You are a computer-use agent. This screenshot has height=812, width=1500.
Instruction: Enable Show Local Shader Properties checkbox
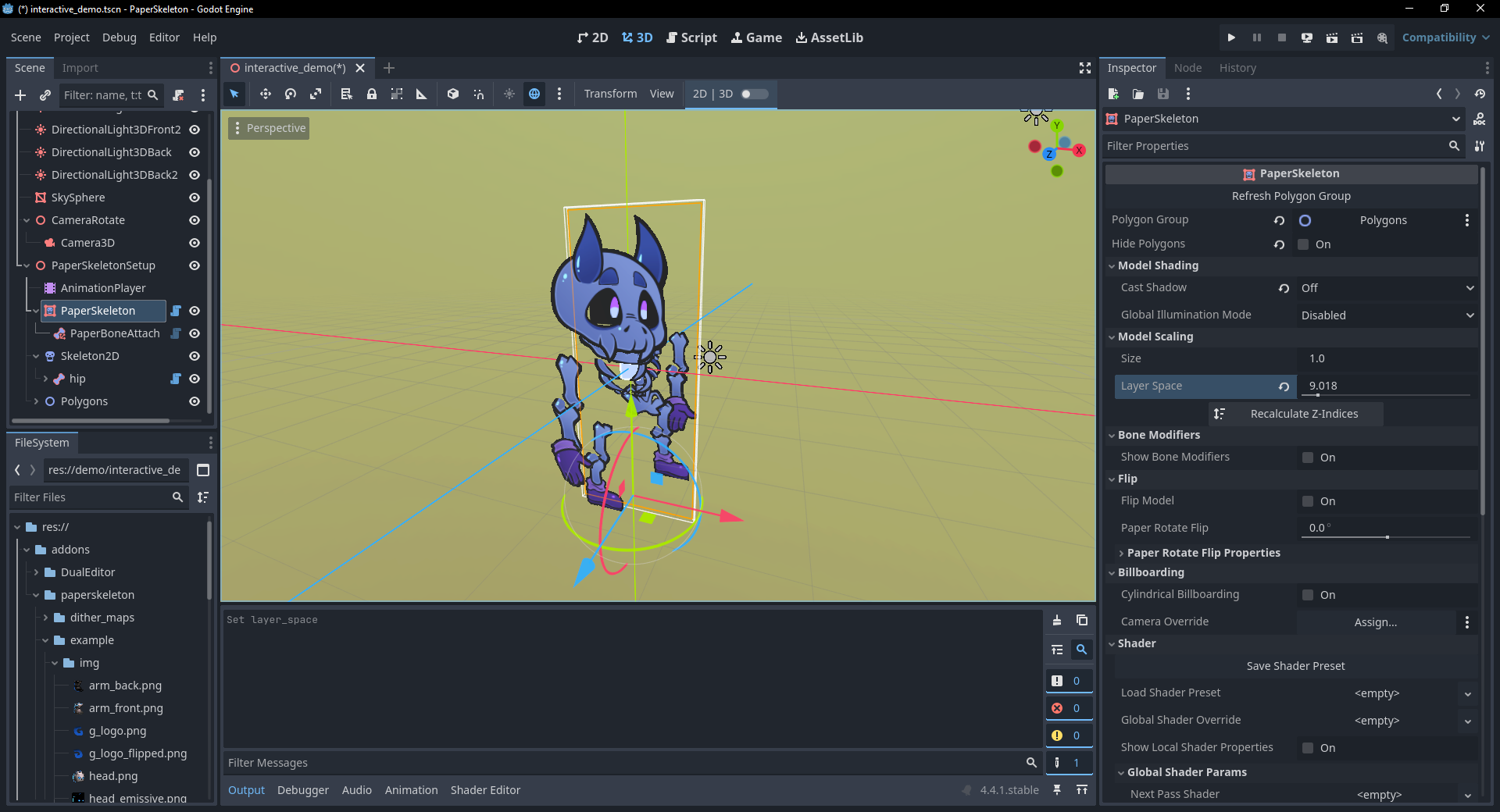(1308, 748)
